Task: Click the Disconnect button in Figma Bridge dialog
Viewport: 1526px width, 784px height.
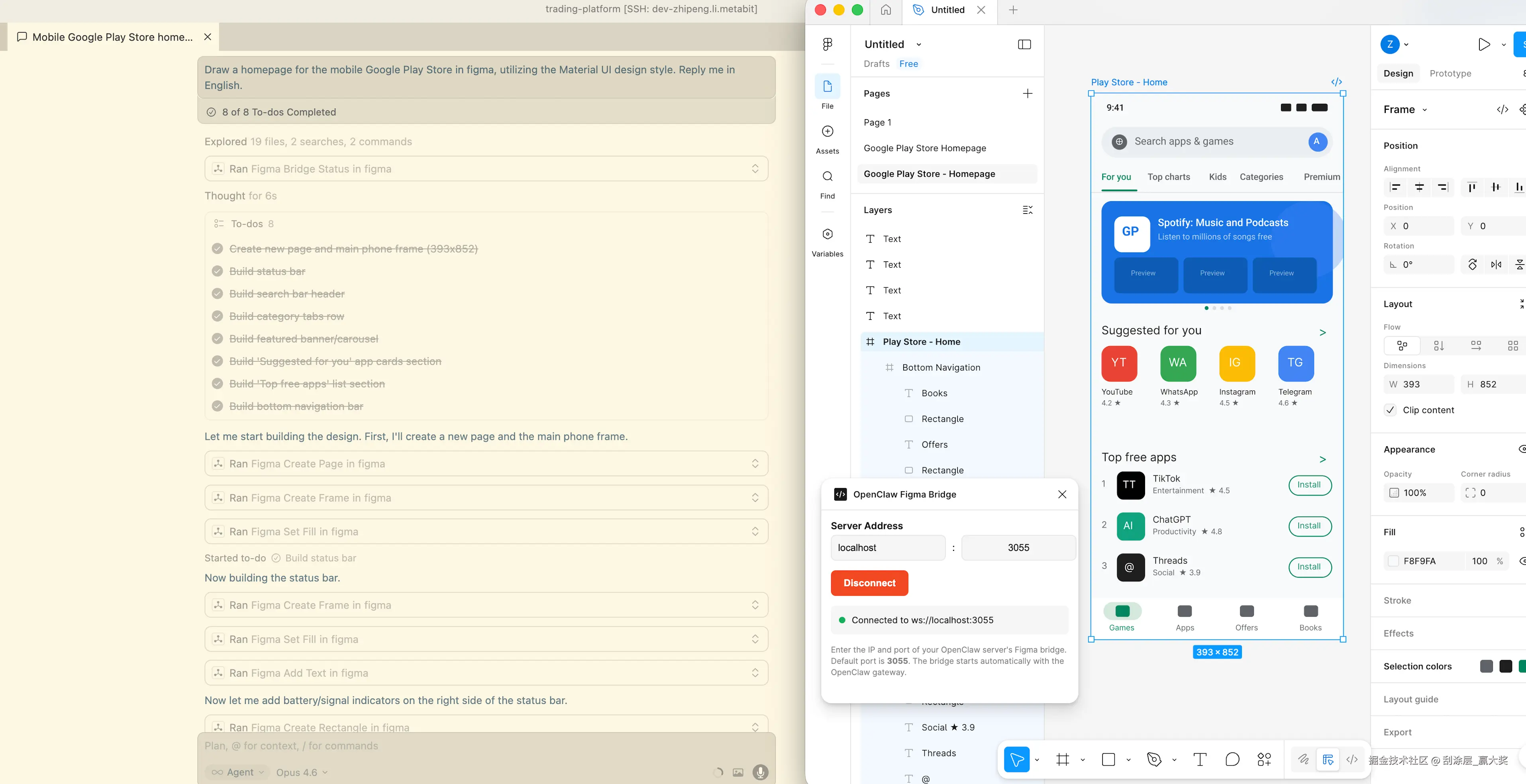Action: point(869,583)
